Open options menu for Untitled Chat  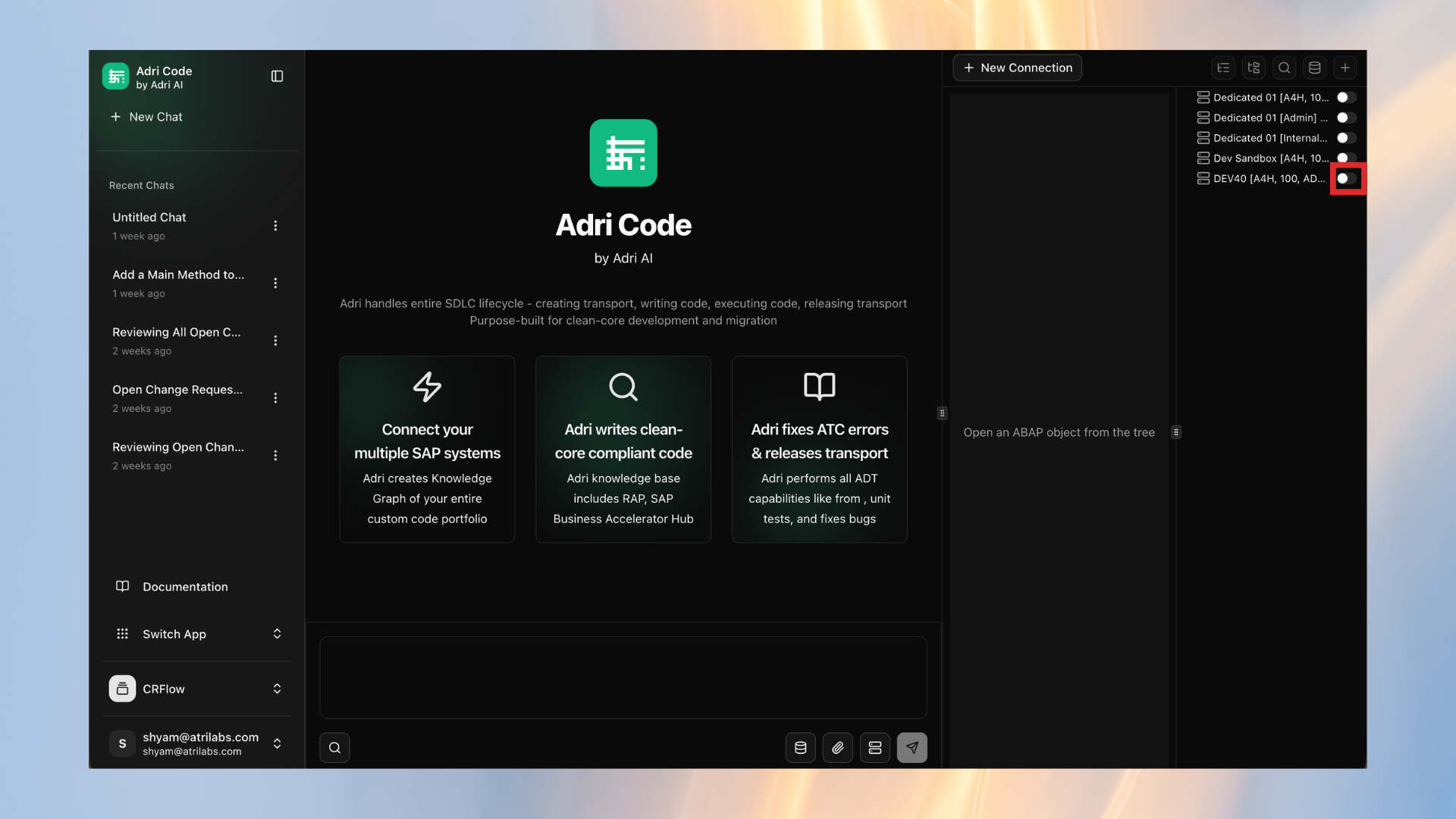(275, 226)
